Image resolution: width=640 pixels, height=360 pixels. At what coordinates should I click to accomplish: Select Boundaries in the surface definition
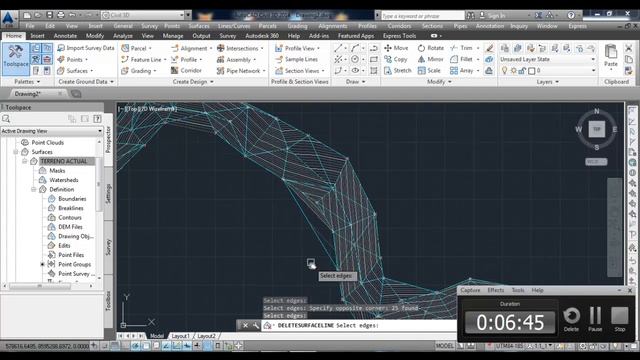pyautogui.click(x=72, y=199)
